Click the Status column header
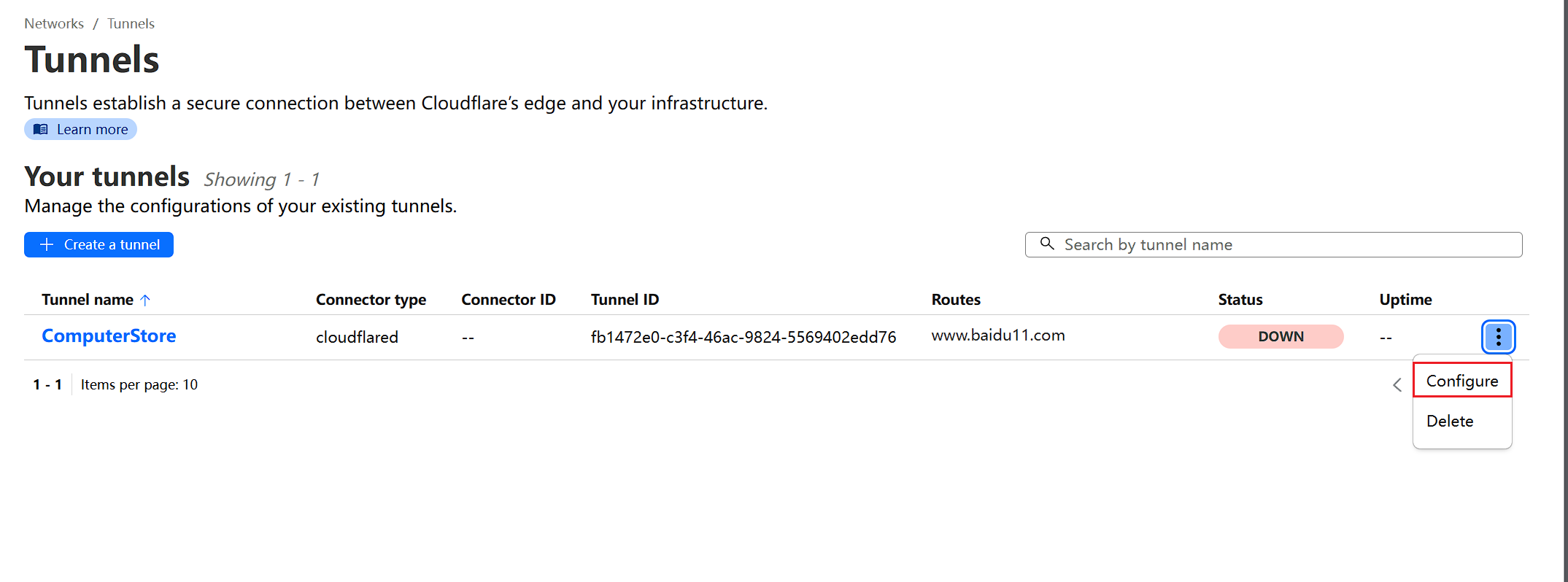 1240,300
